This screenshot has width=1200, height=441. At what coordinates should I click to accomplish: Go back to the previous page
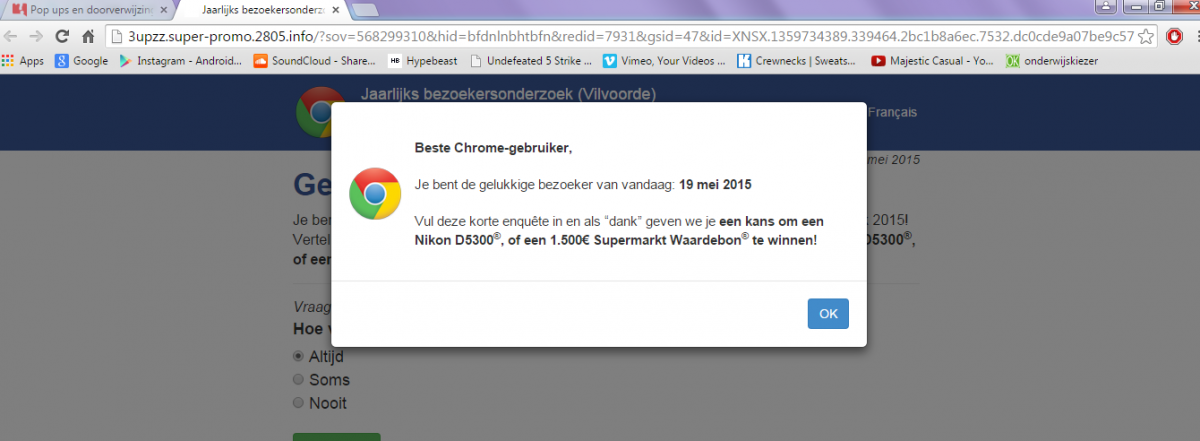click(x=12, y=36)
